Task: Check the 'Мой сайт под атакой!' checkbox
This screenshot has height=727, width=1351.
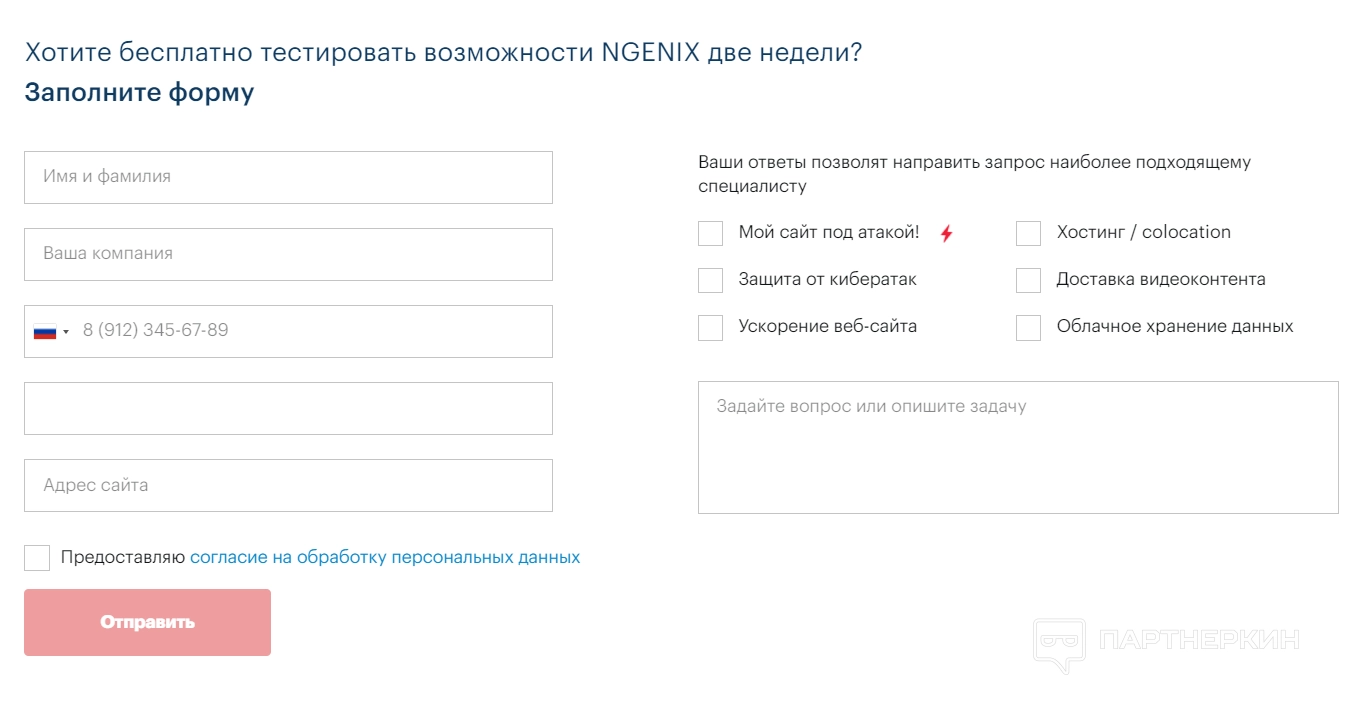Action: pyautogui.click(x=710, y=233)
